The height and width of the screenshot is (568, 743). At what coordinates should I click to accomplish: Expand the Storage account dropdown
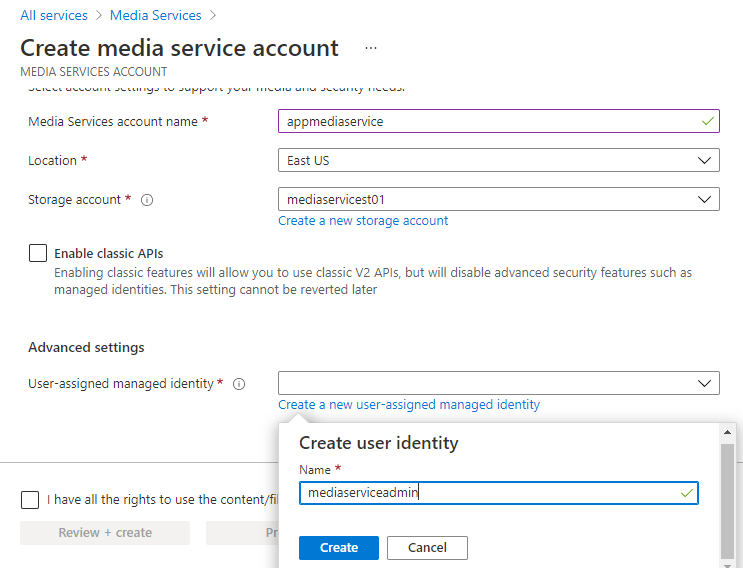pyautogui.click(x=498, y=199)
